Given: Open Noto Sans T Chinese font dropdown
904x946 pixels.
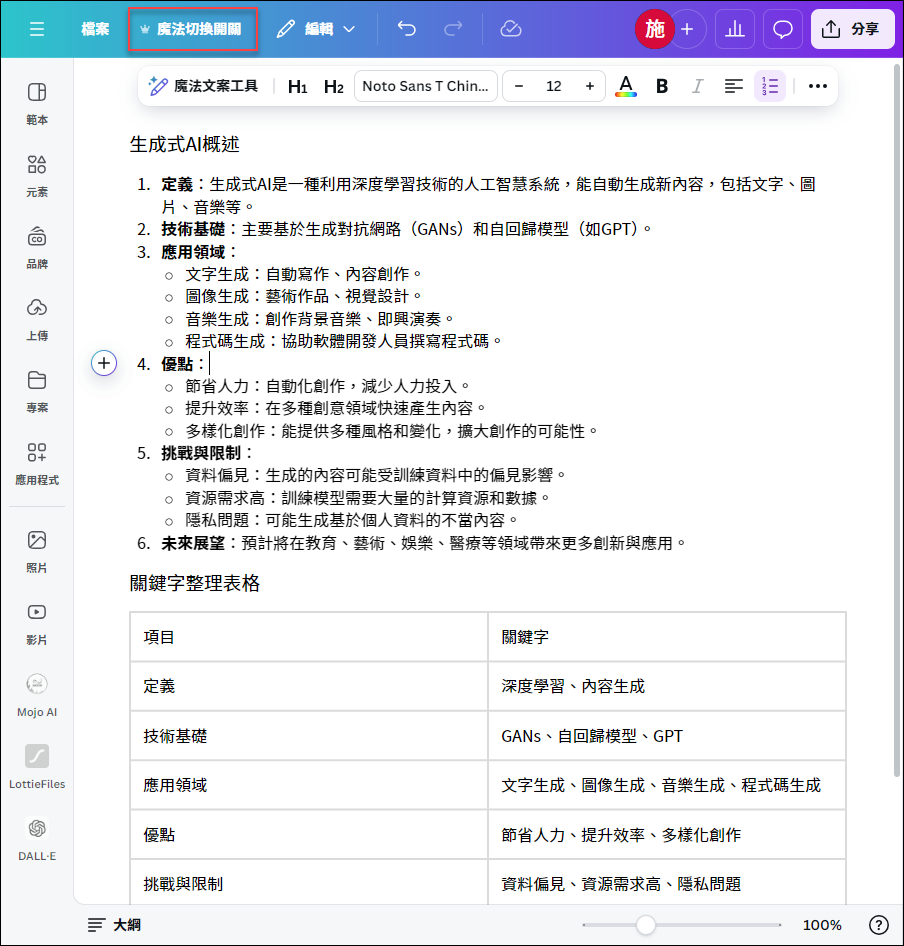Looking at the screenshot, I should (x=425, y=86).
